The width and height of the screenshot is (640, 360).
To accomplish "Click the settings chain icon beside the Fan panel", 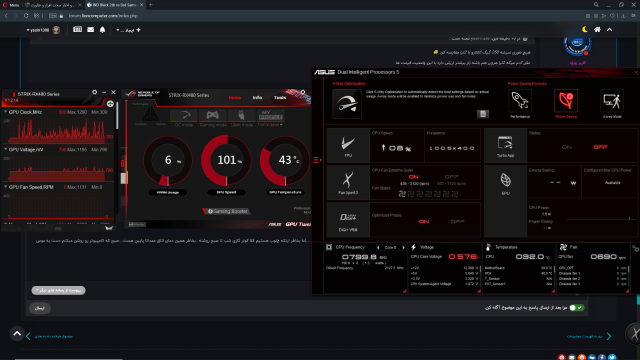I will click(635, 248).
